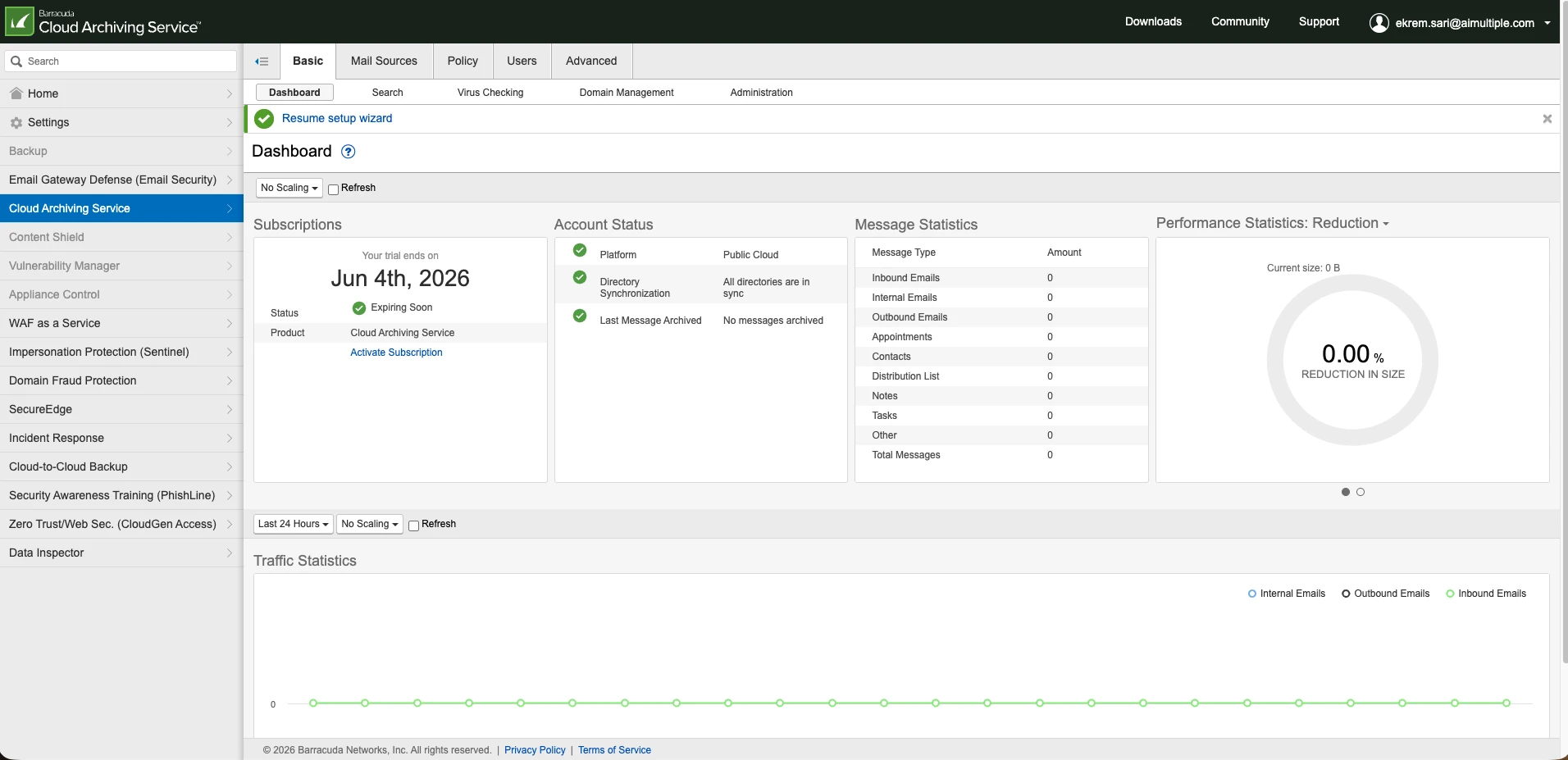Screen dimensions: 1568x760
Task: Click the sidebar Search input field
Action: [x=121, y=61]
